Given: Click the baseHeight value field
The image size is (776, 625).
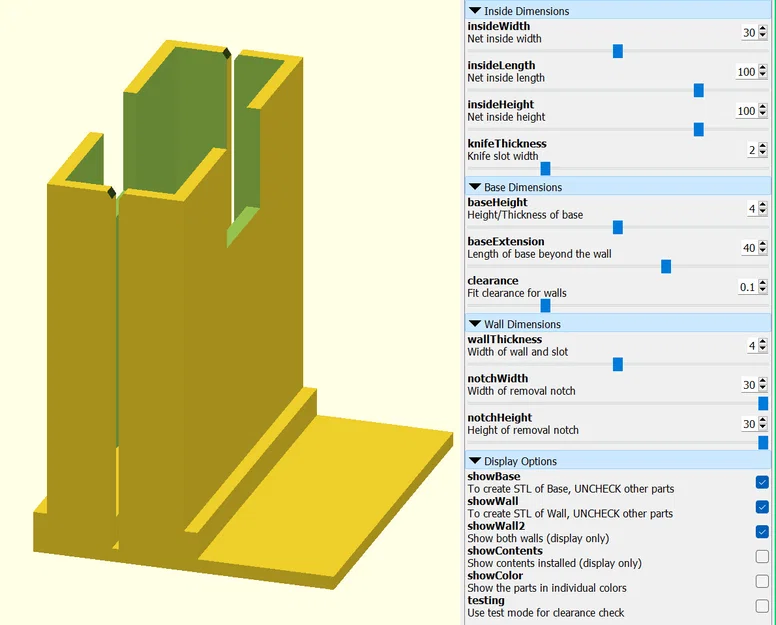Looking at the screenshot, I should tap(752, 209).
